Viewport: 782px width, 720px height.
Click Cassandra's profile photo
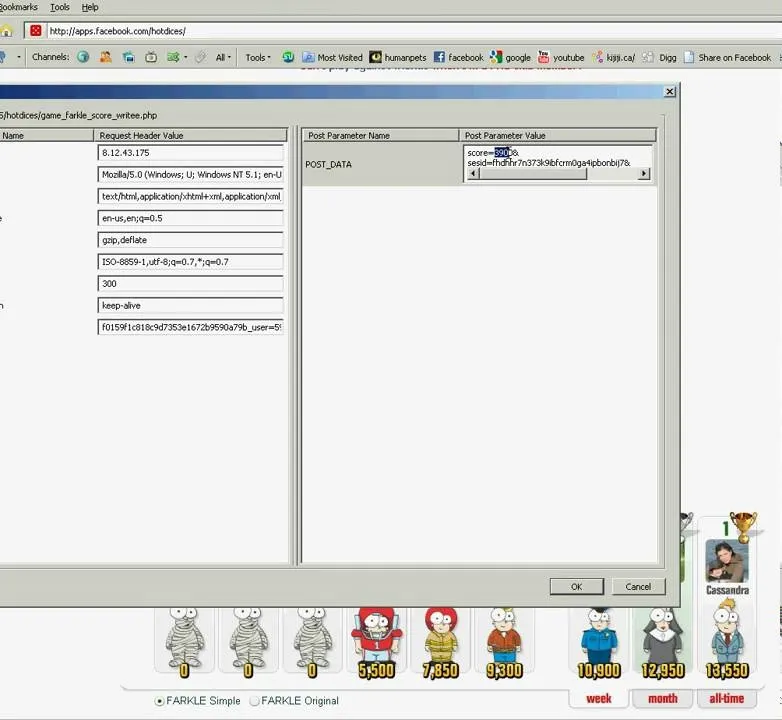[727, 560]
